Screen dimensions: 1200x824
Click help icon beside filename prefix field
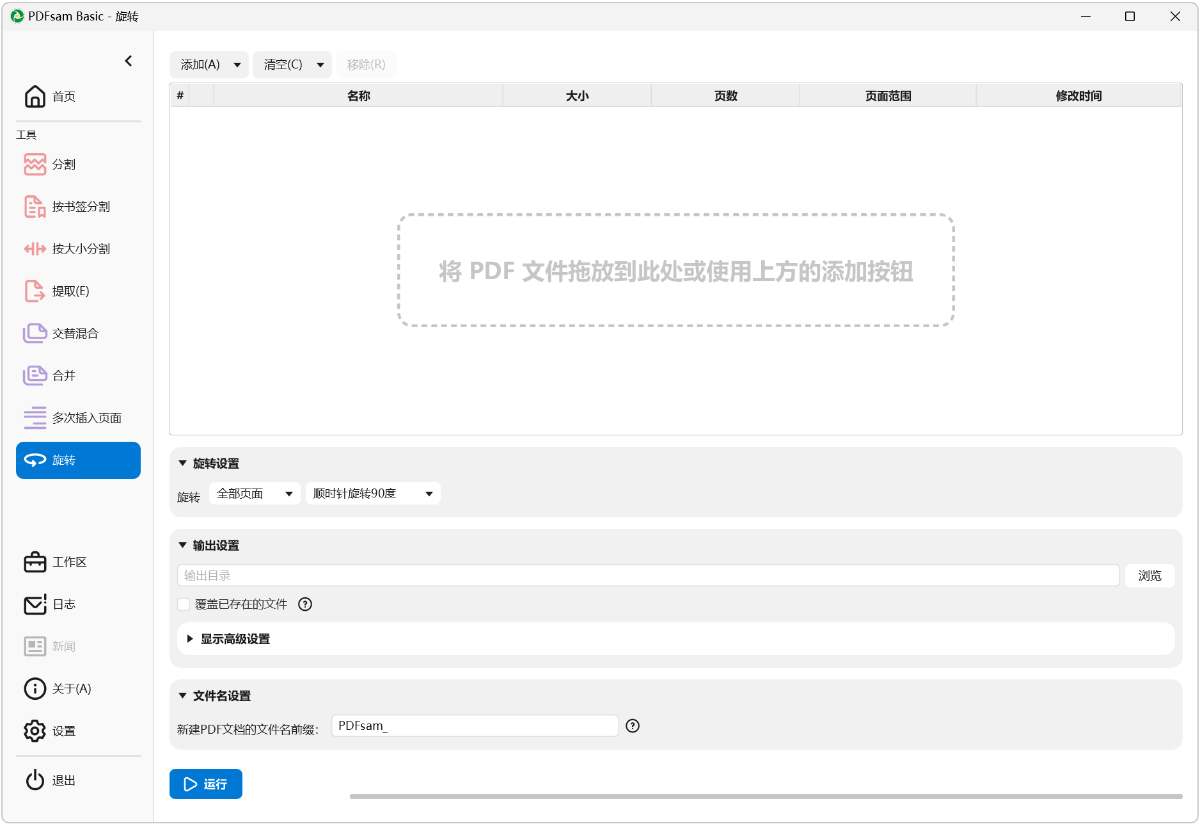632,726
